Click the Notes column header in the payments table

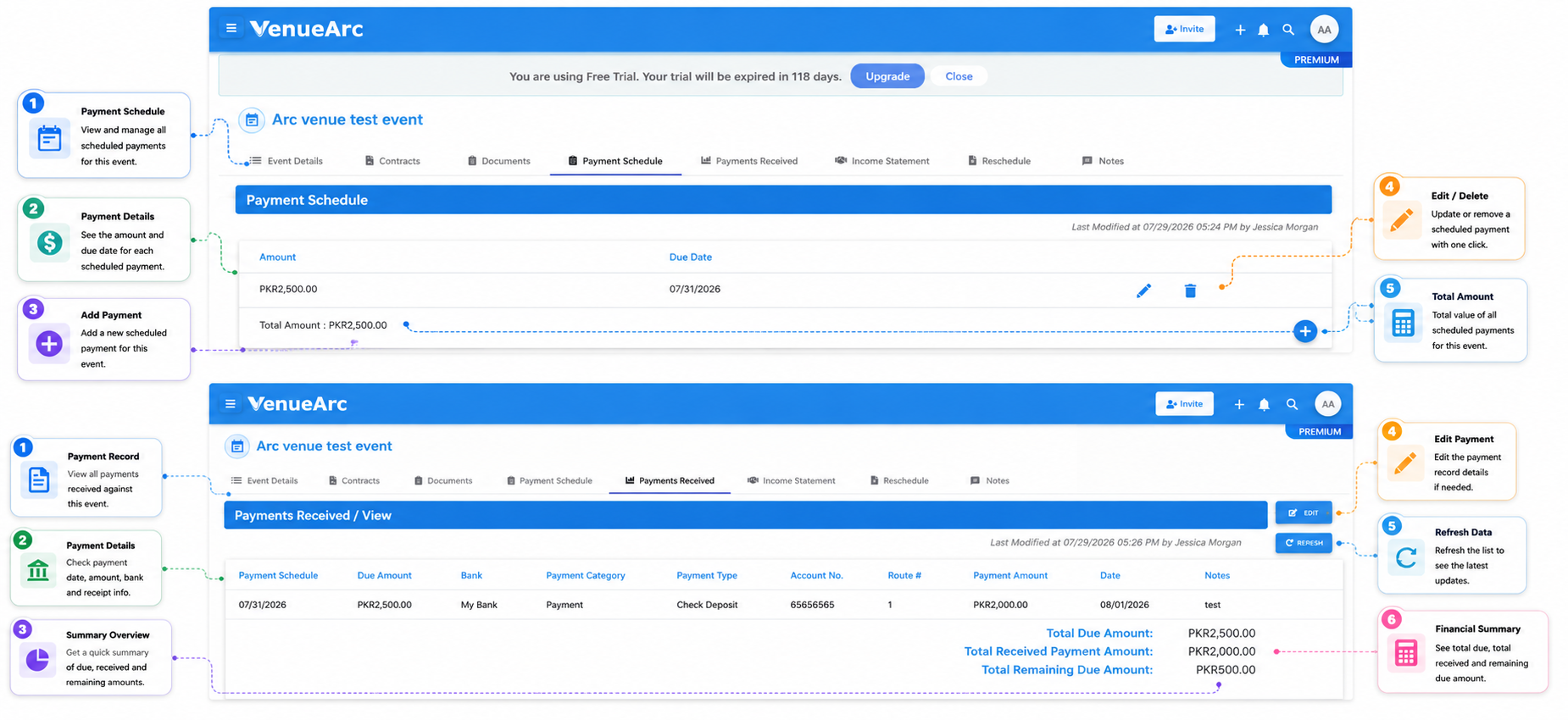click(x=1217, y=575)
